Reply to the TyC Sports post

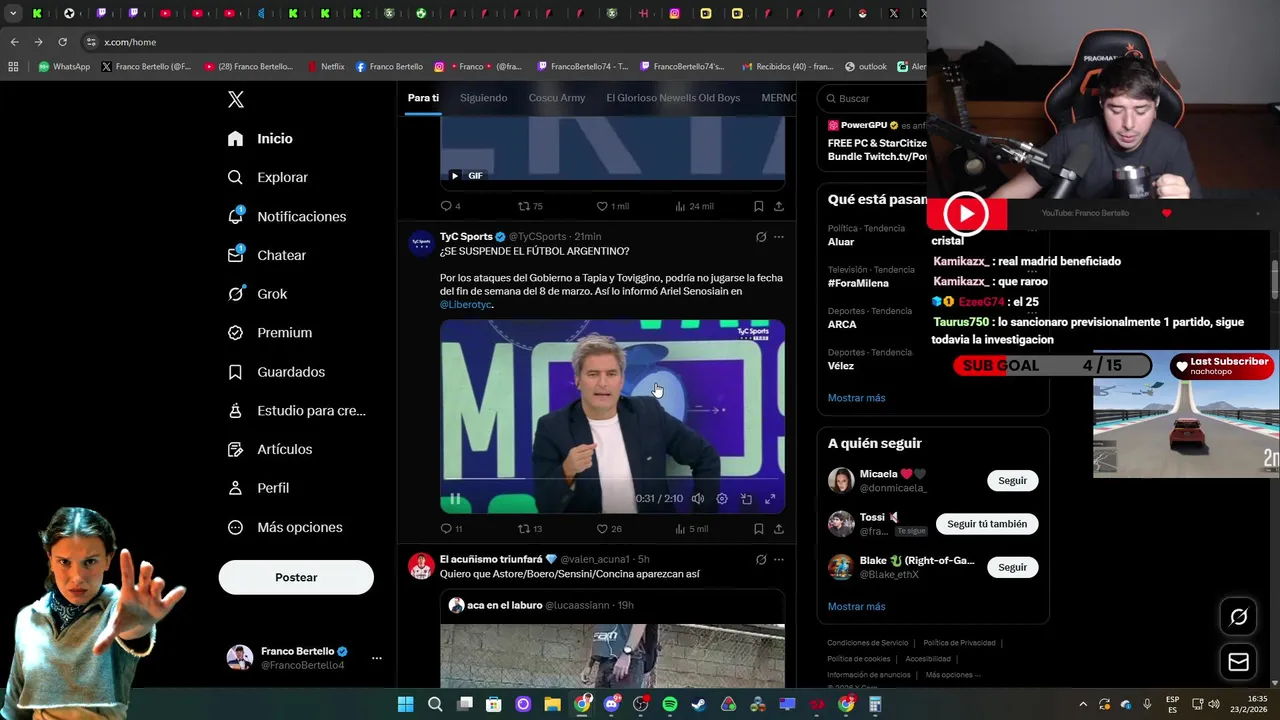pos(446,529)
